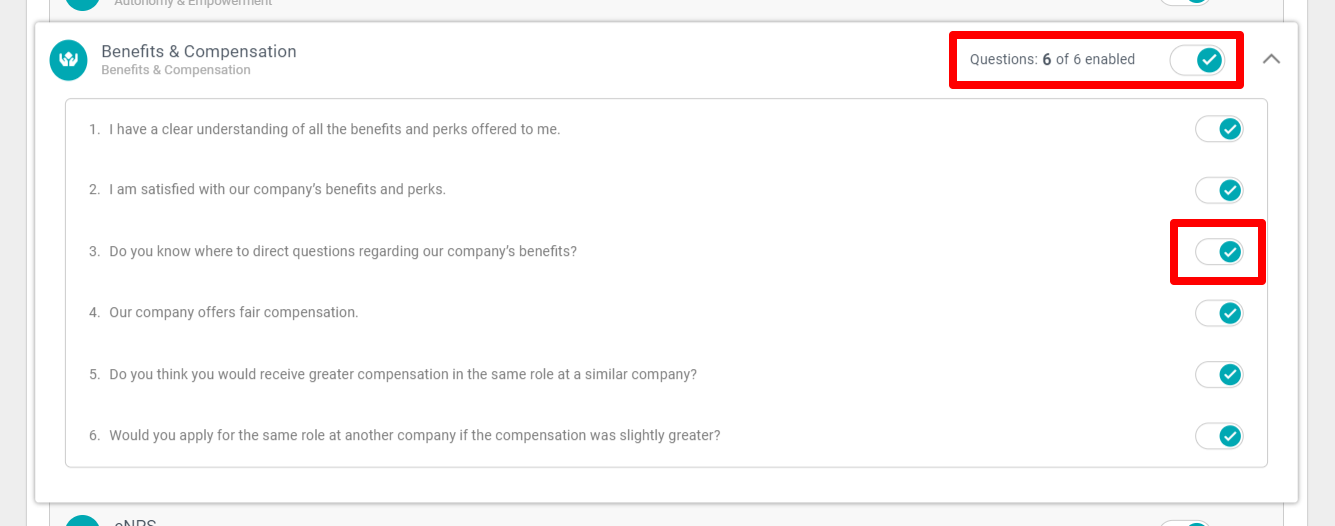
Task: Select the "I am satisfied with our company's benefits" text
Action: pyautogui.click(x=277, y=189)
